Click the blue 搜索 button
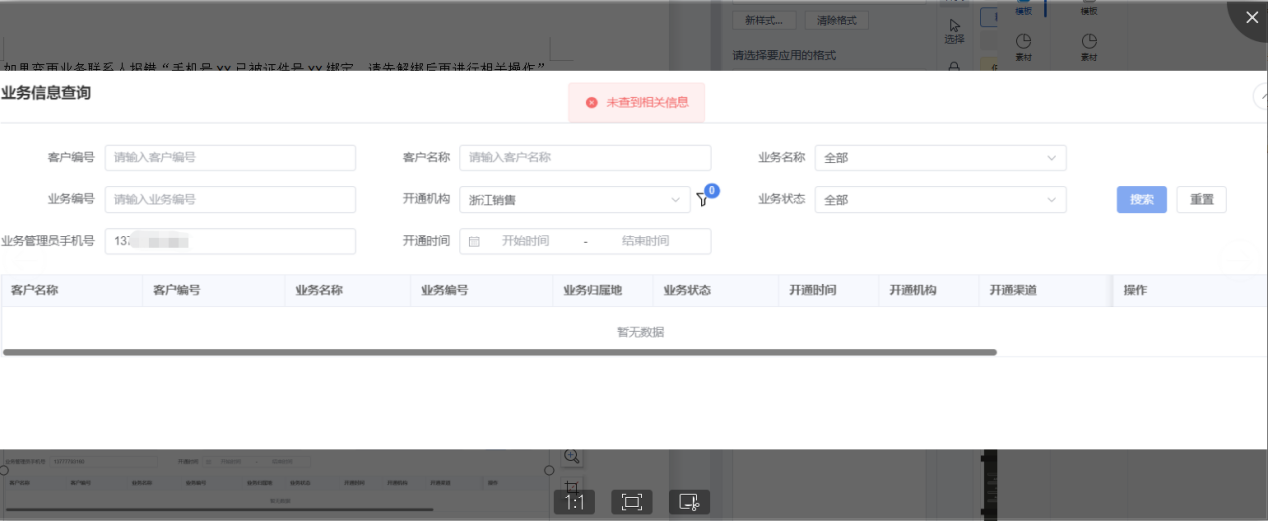1268x521 pixels. (1141, 200)
